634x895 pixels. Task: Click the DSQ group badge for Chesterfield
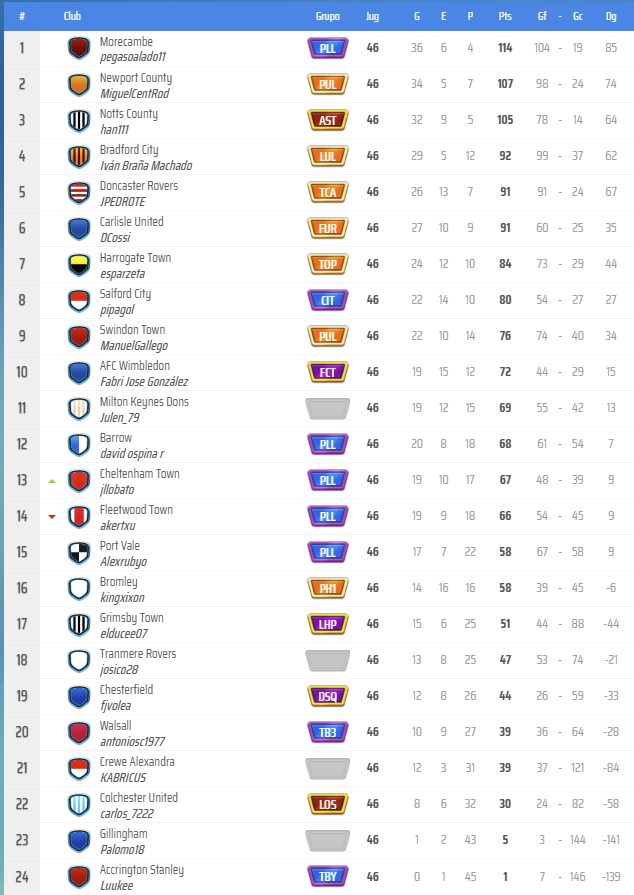[327, 696]
